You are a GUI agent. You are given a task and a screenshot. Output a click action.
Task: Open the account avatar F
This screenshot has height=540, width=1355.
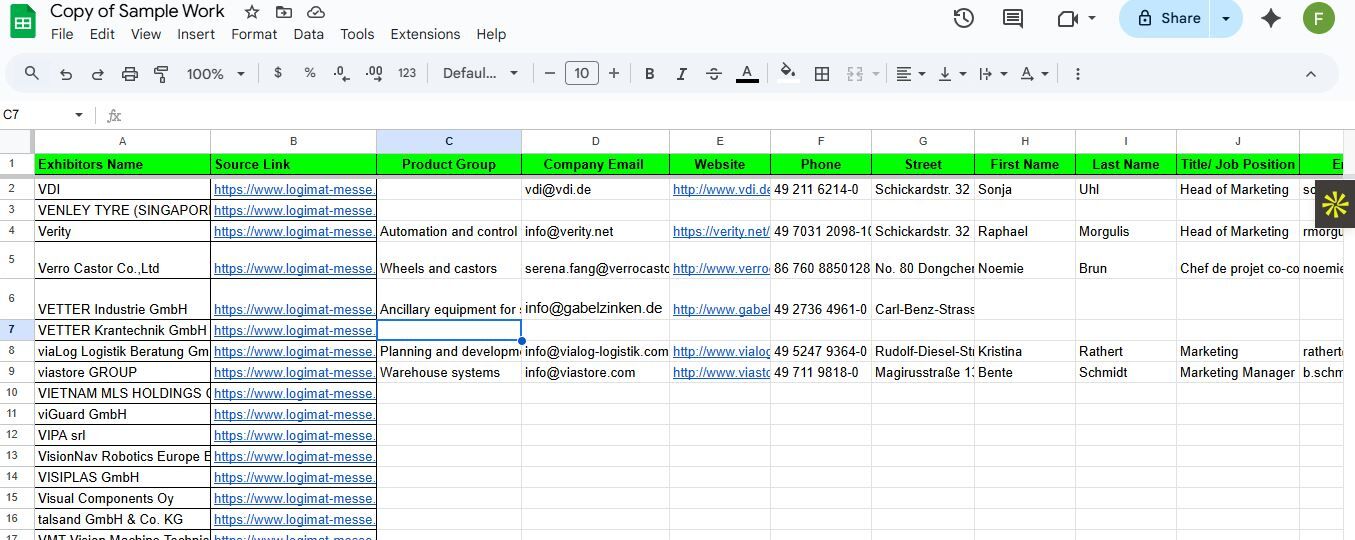tap(1319, 18)
